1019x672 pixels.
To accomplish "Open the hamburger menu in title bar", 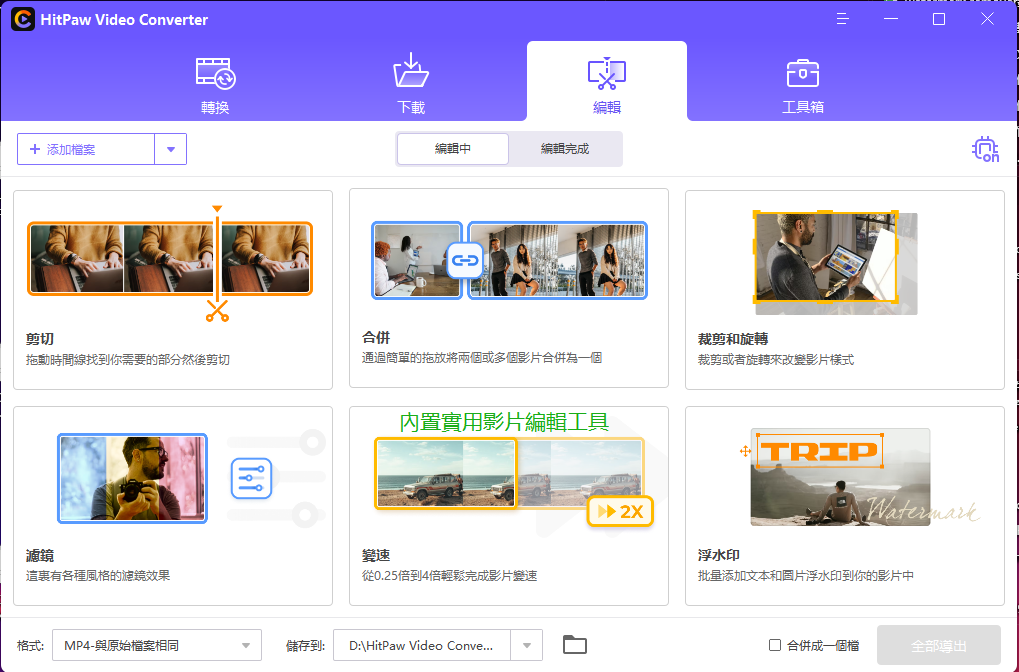I will click(x=842, y=19).
